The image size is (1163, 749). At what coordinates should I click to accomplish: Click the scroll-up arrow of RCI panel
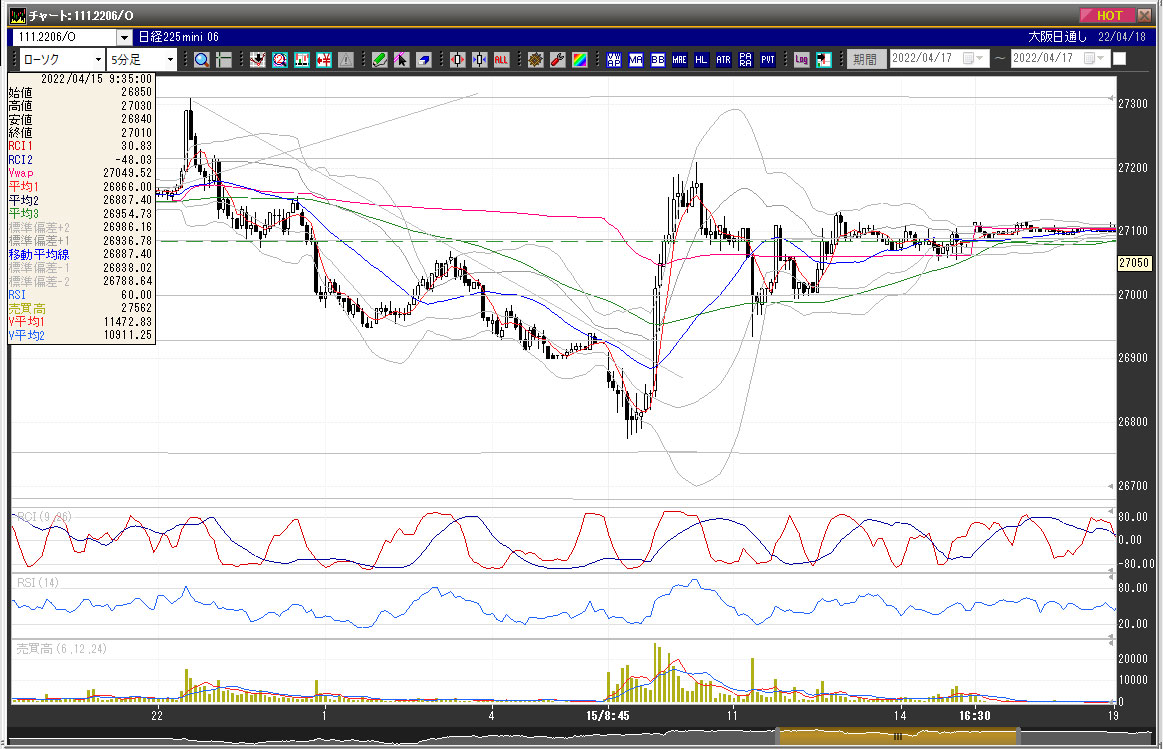click(x=1110, y=512)
